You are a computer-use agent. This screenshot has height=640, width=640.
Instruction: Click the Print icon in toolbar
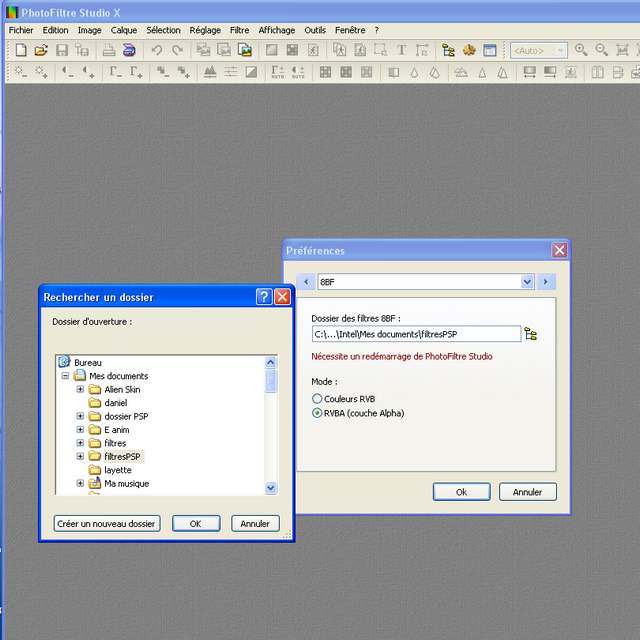[109, 50]
